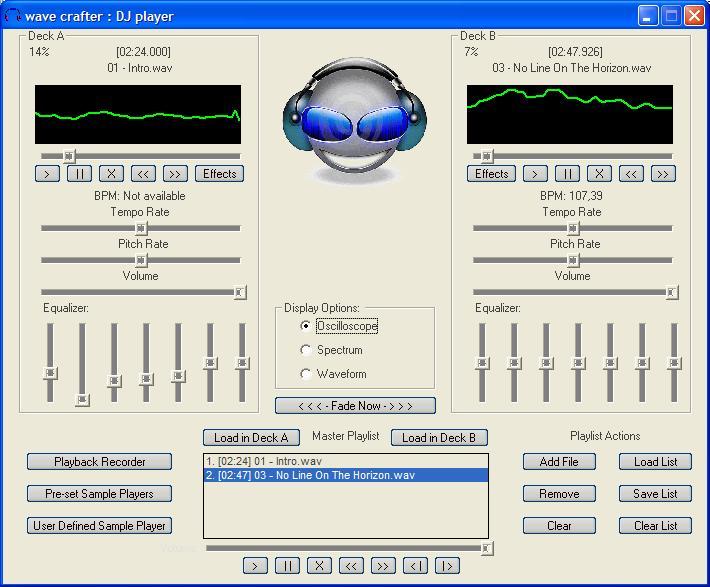The height and width of the screenshot is (587, 710).
Task: Click the Fade Now crossfade button
Action: point(355,406)
